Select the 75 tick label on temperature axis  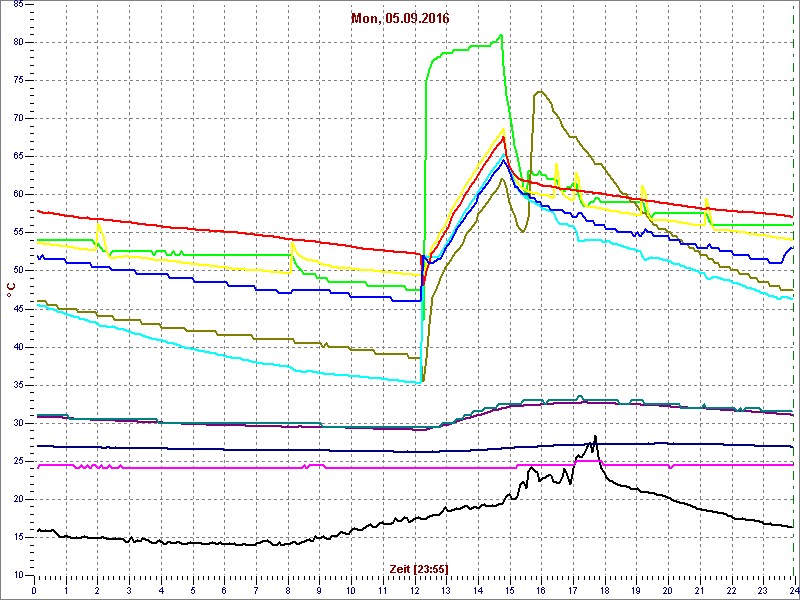tap(17, 81)
